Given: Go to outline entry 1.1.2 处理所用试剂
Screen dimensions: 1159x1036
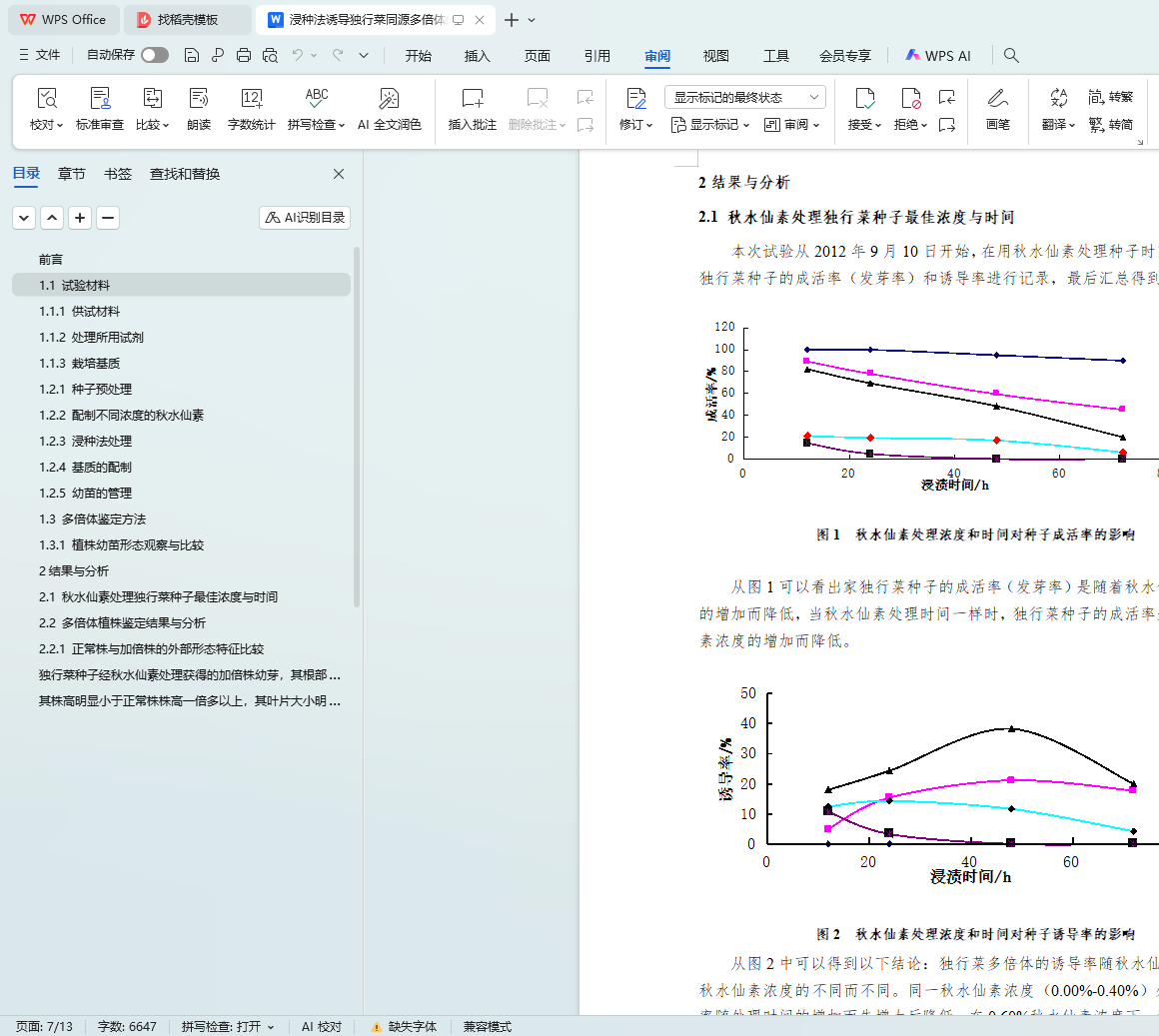Looking at the screenshot, I should coord(181,338).
